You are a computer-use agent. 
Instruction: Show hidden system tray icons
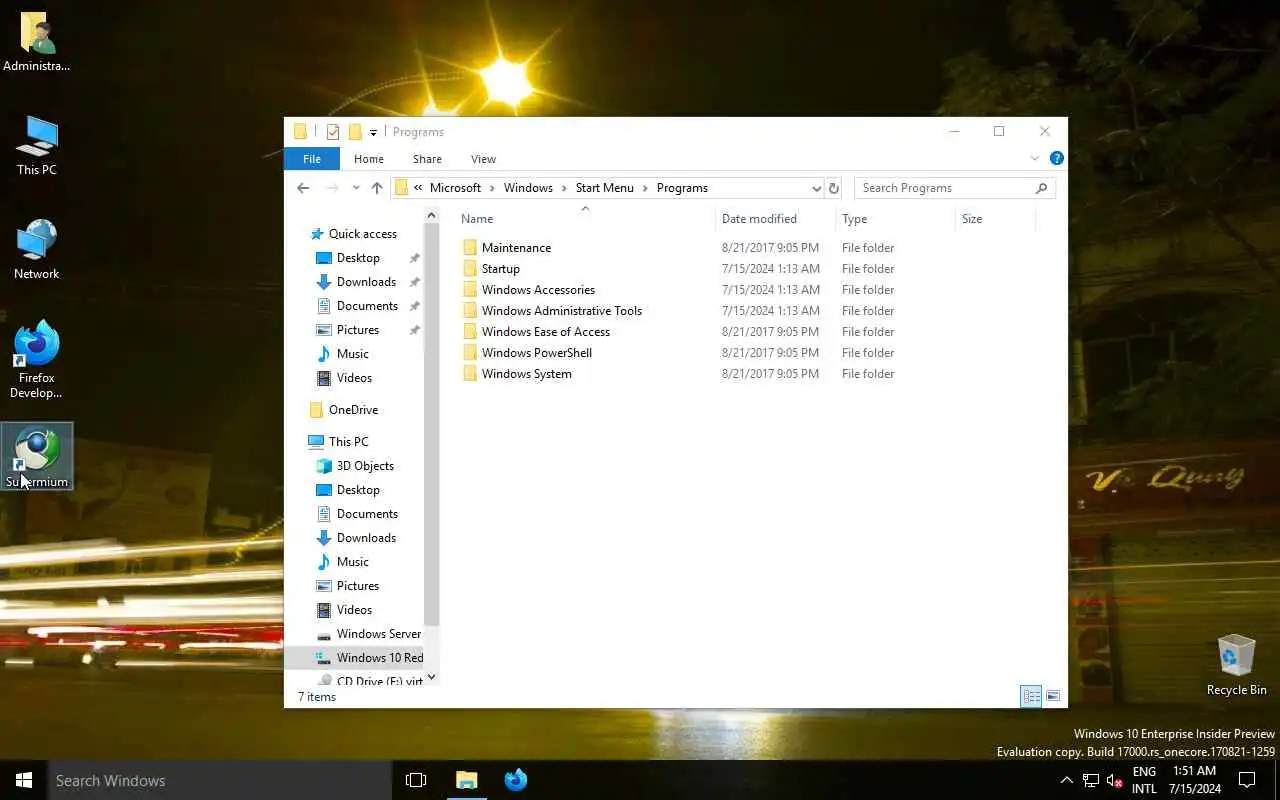[1066, 780]
